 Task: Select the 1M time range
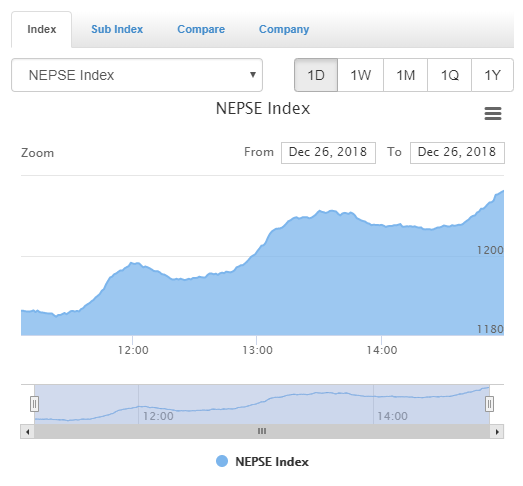point(406,75)
